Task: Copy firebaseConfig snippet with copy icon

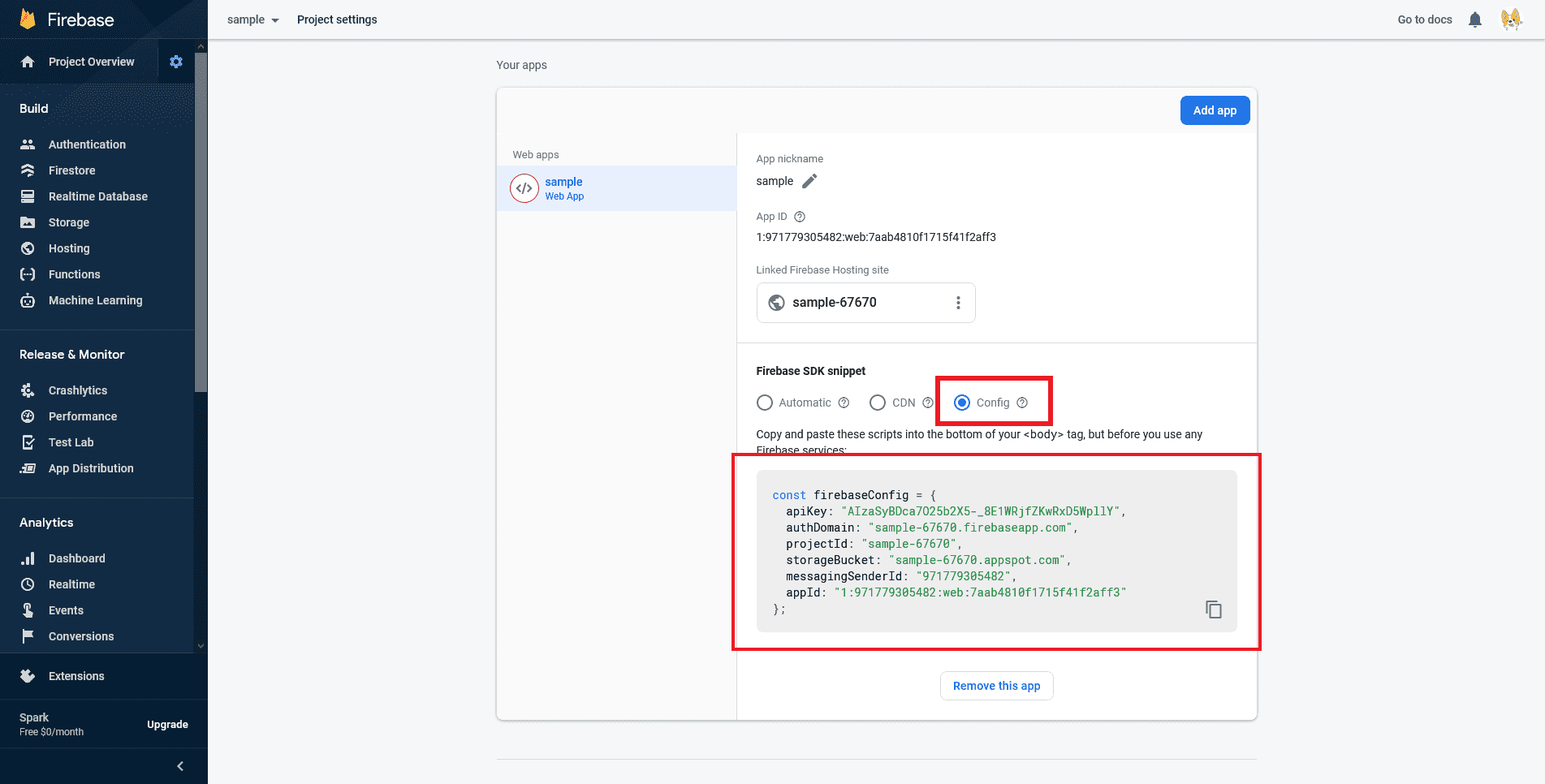Action: pyautogui.click(x=1213, y=610)
